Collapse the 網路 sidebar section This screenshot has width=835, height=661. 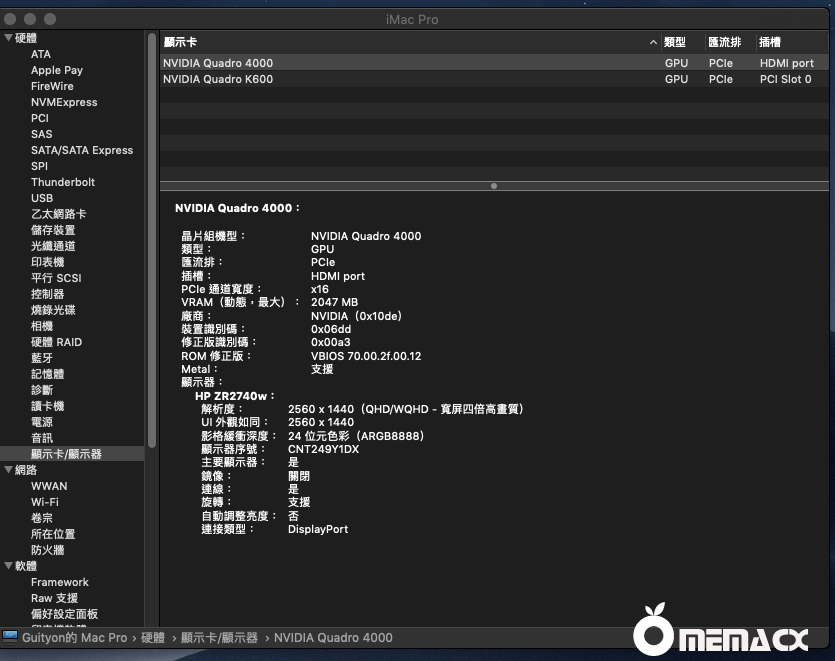coord(8,470)
